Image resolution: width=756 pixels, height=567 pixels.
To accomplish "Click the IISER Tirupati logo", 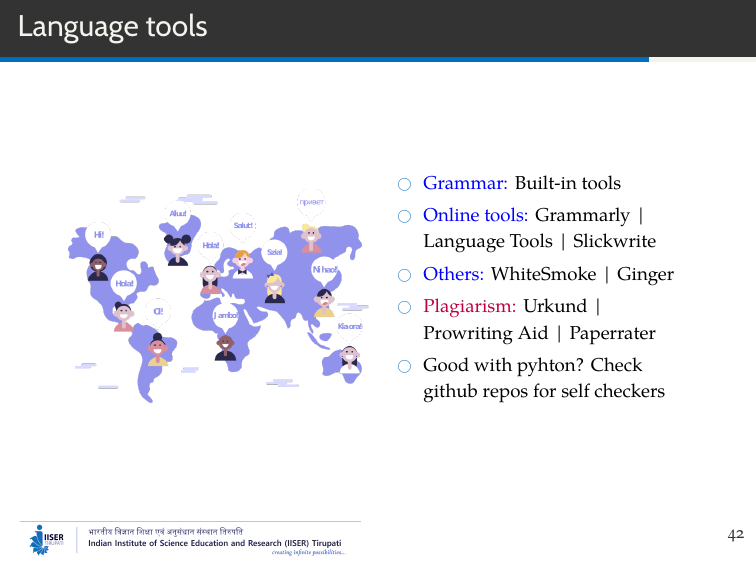I will pyautogui.click(x=46, y=540).
